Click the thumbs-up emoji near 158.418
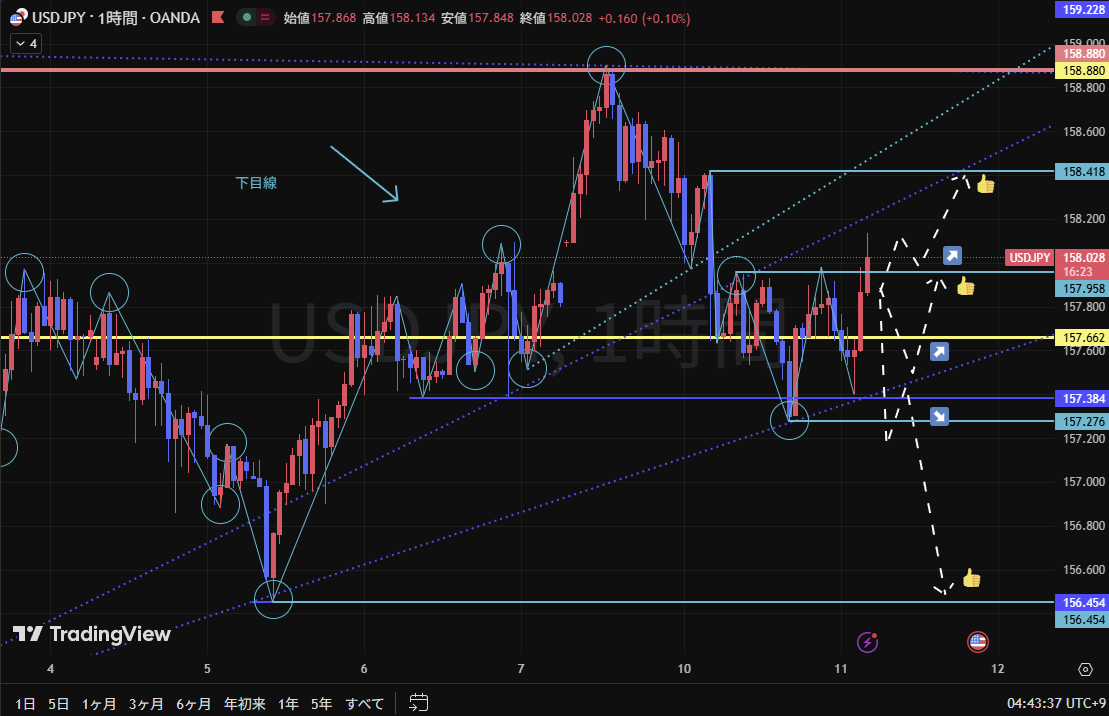 [x=985, y=184]
